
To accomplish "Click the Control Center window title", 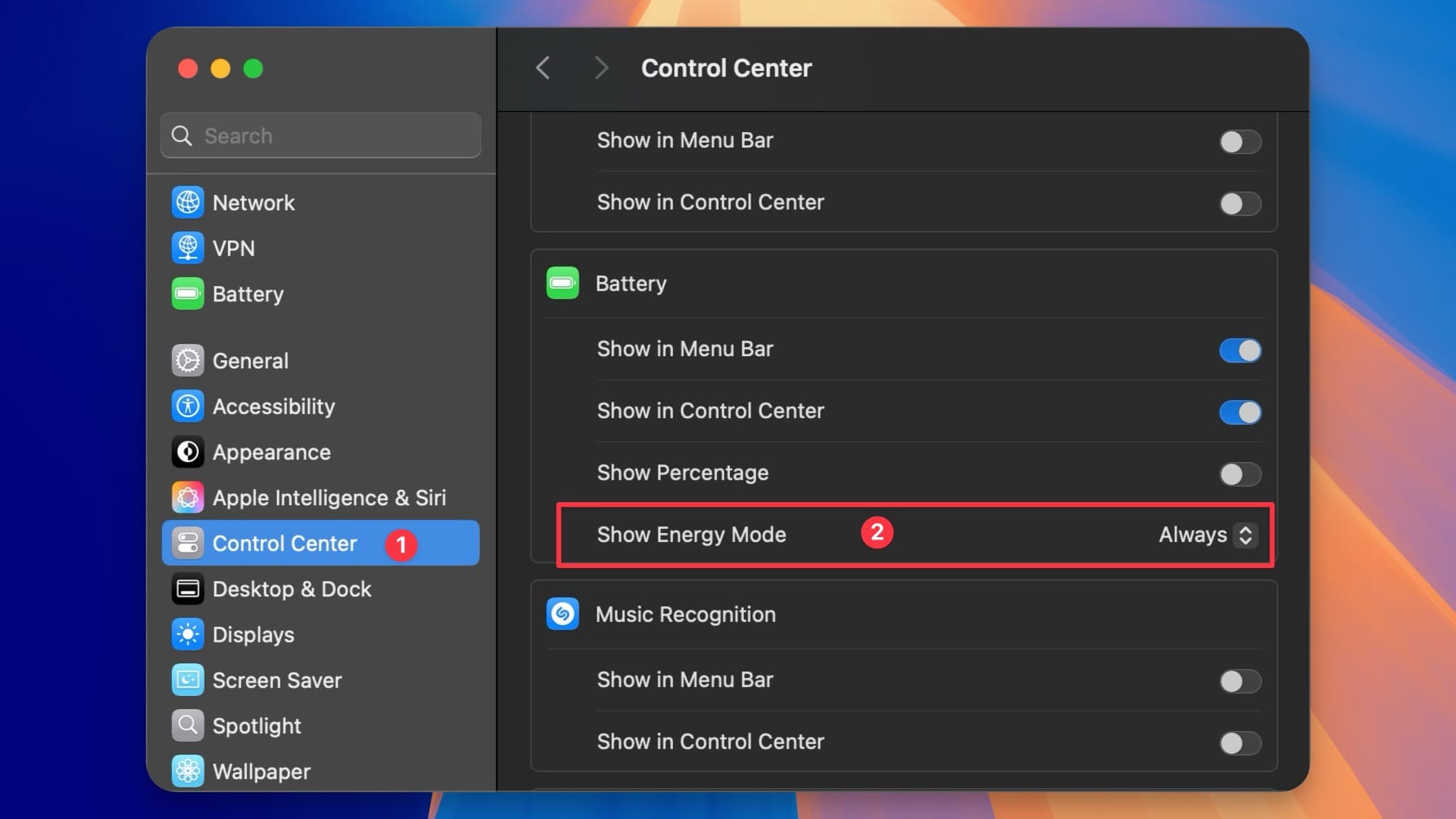I will [726, 68].
